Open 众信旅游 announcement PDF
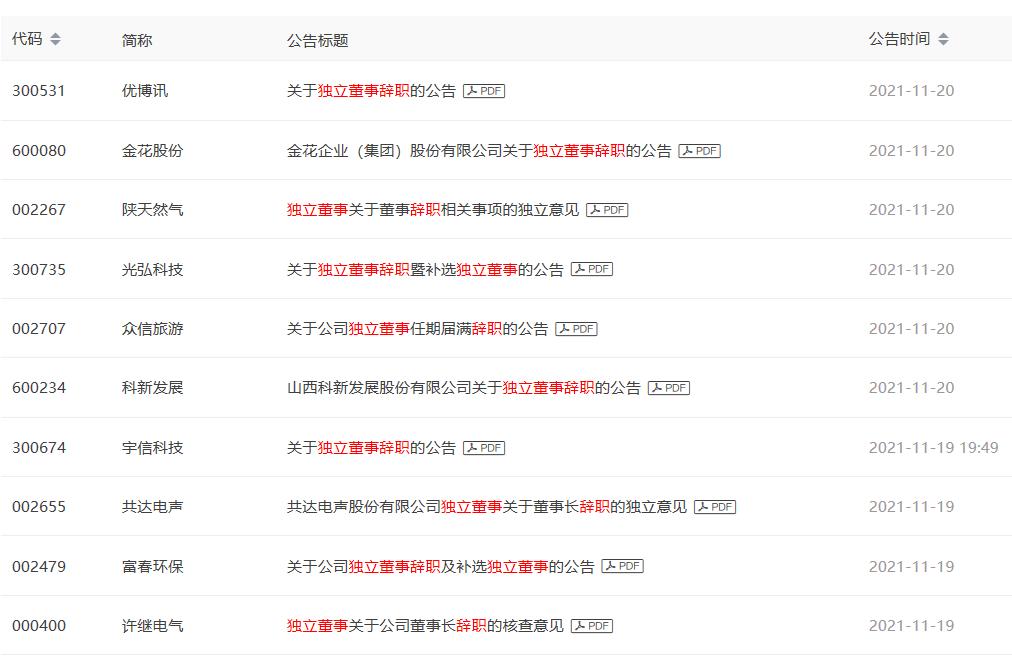 [x=576, y=328]
